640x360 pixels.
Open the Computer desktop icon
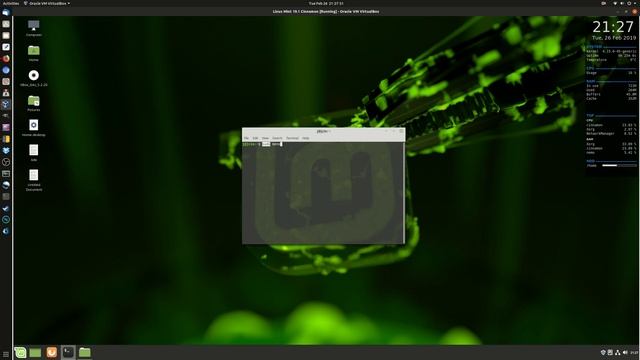tap(33, 28)
